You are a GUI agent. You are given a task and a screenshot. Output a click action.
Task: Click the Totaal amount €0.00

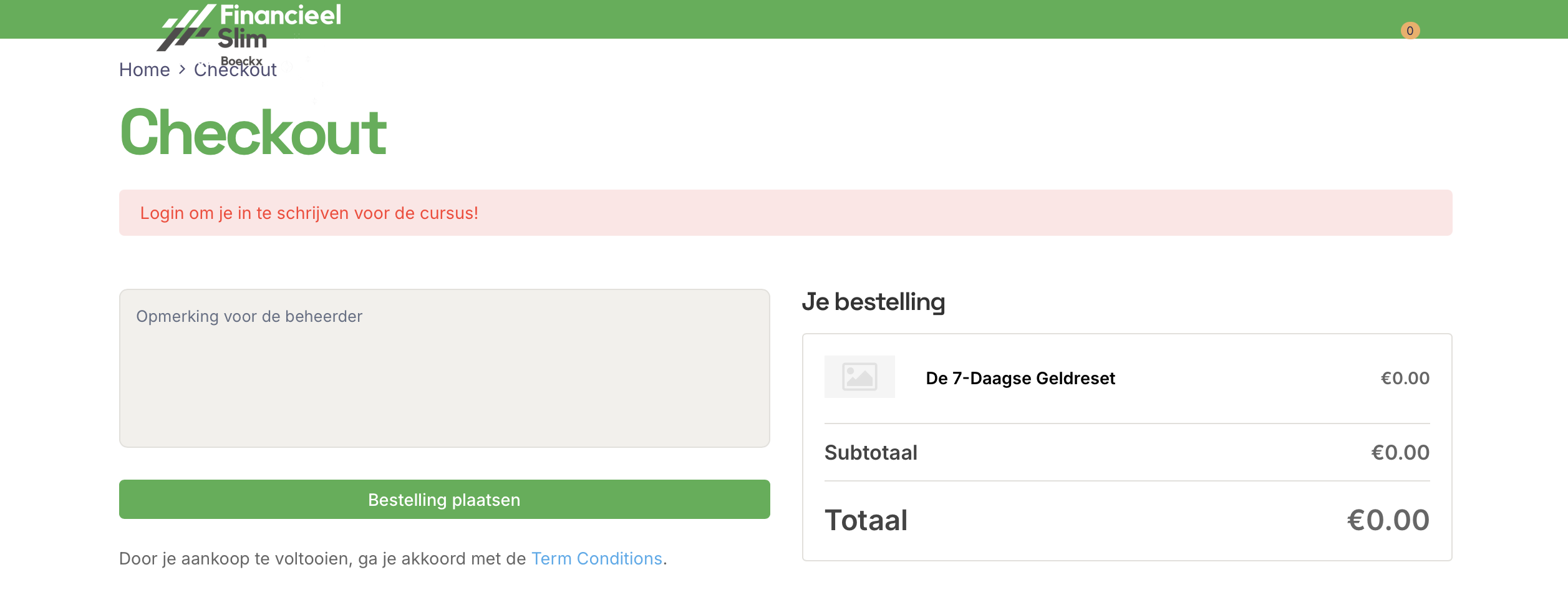tap(1388, 520)
